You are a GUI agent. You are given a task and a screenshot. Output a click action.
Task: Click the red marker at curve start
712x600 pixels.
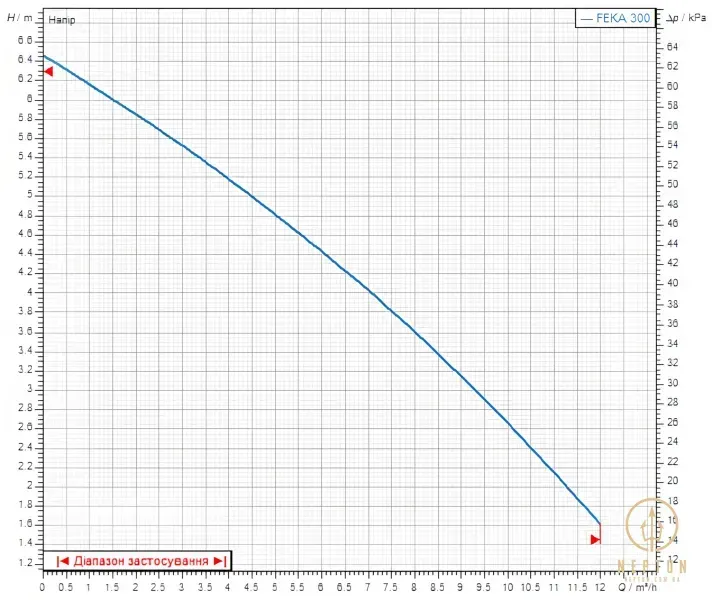click(49, 71)
